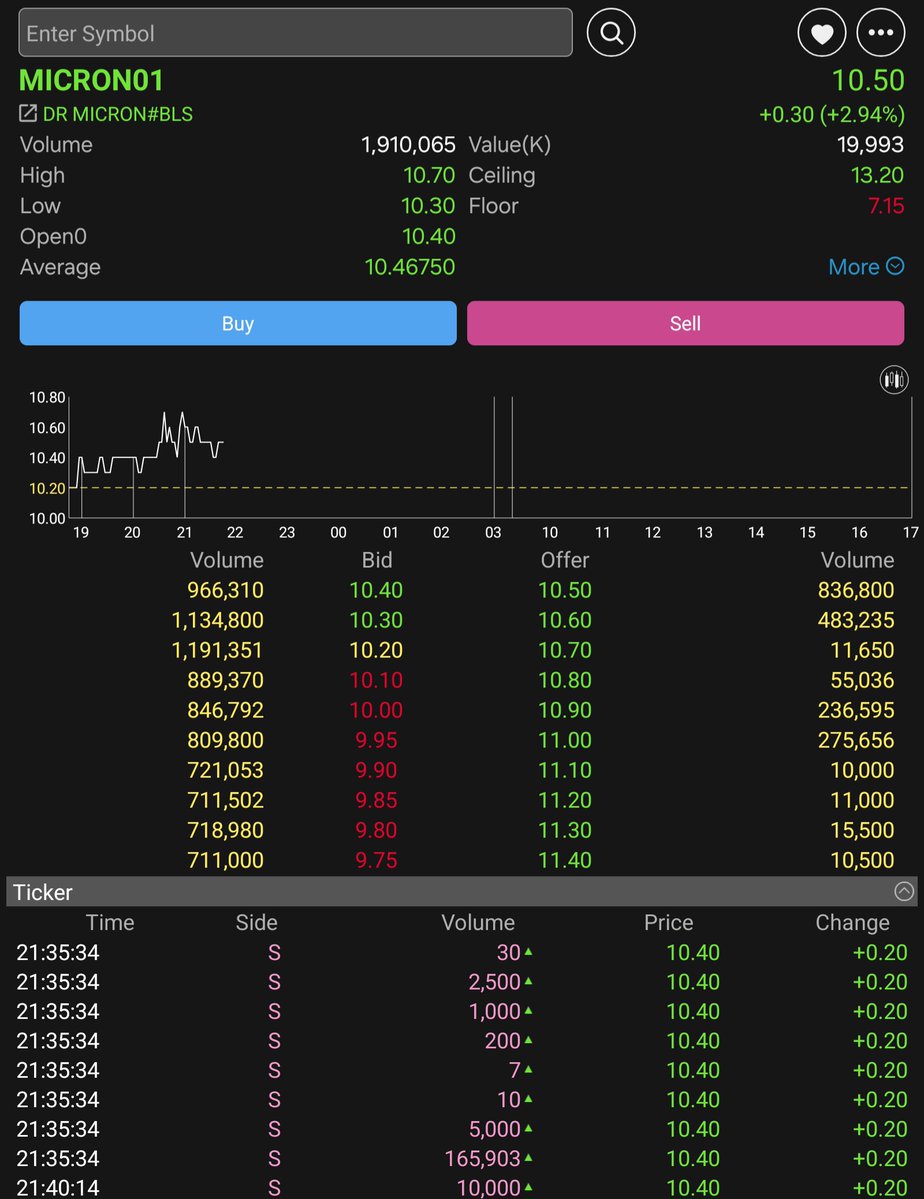Click the High value 10.70
The image size is (924, 1199).
[428, 175]
